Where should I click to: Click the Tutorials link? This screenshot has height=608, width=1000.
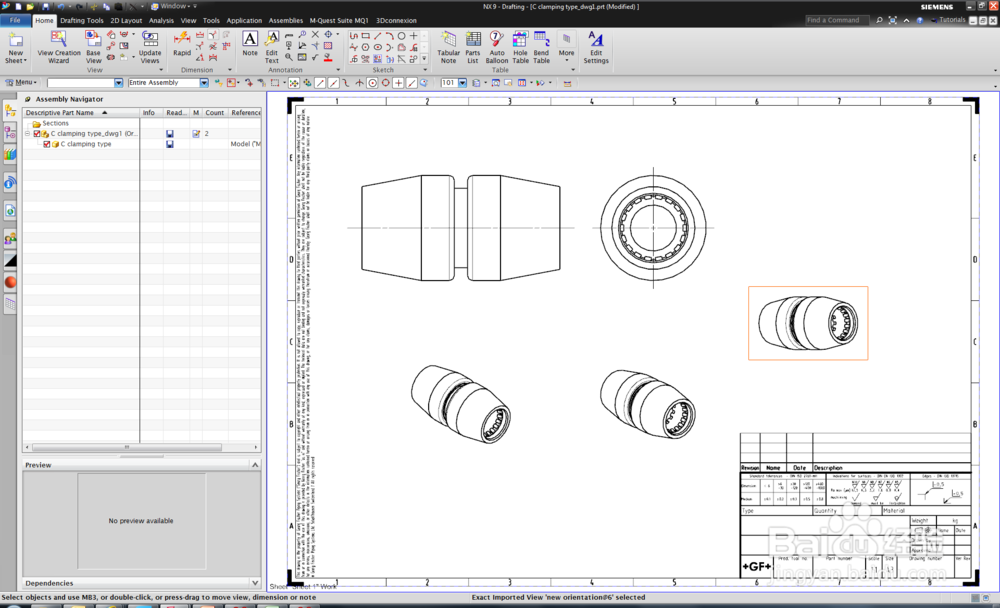coord(948,20)
